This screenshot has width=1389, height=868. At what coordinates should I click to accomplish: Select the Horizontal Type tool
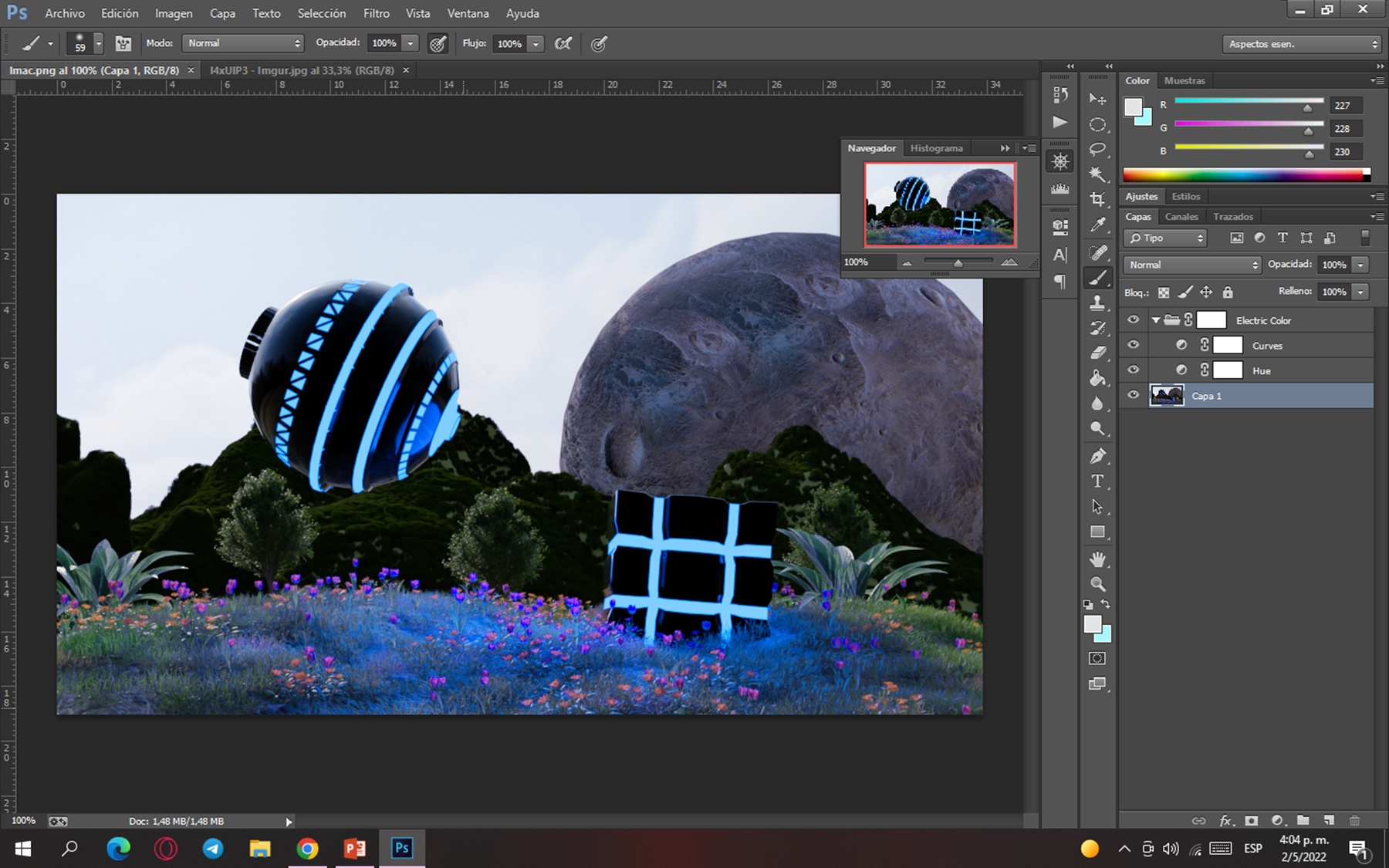click(1097, 481)
